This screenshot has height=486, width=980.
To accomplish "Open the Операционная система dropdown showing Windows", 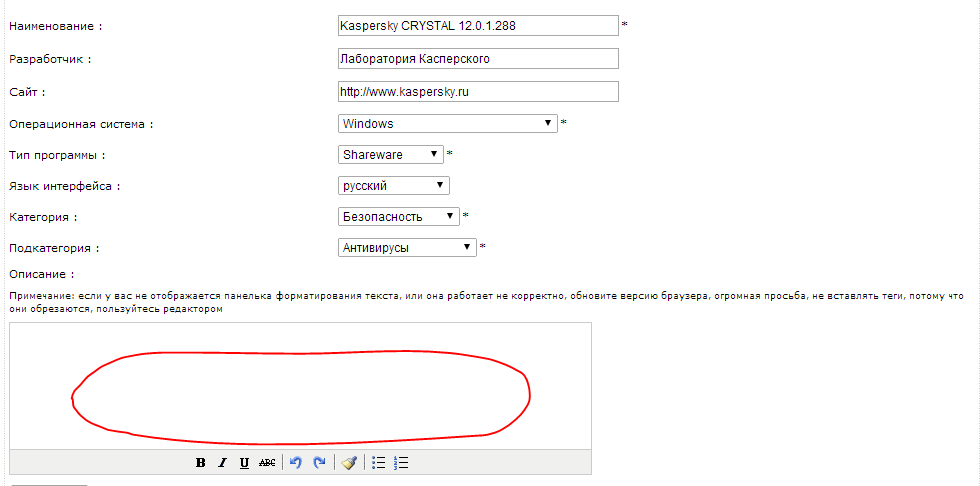I will [448, 123].
